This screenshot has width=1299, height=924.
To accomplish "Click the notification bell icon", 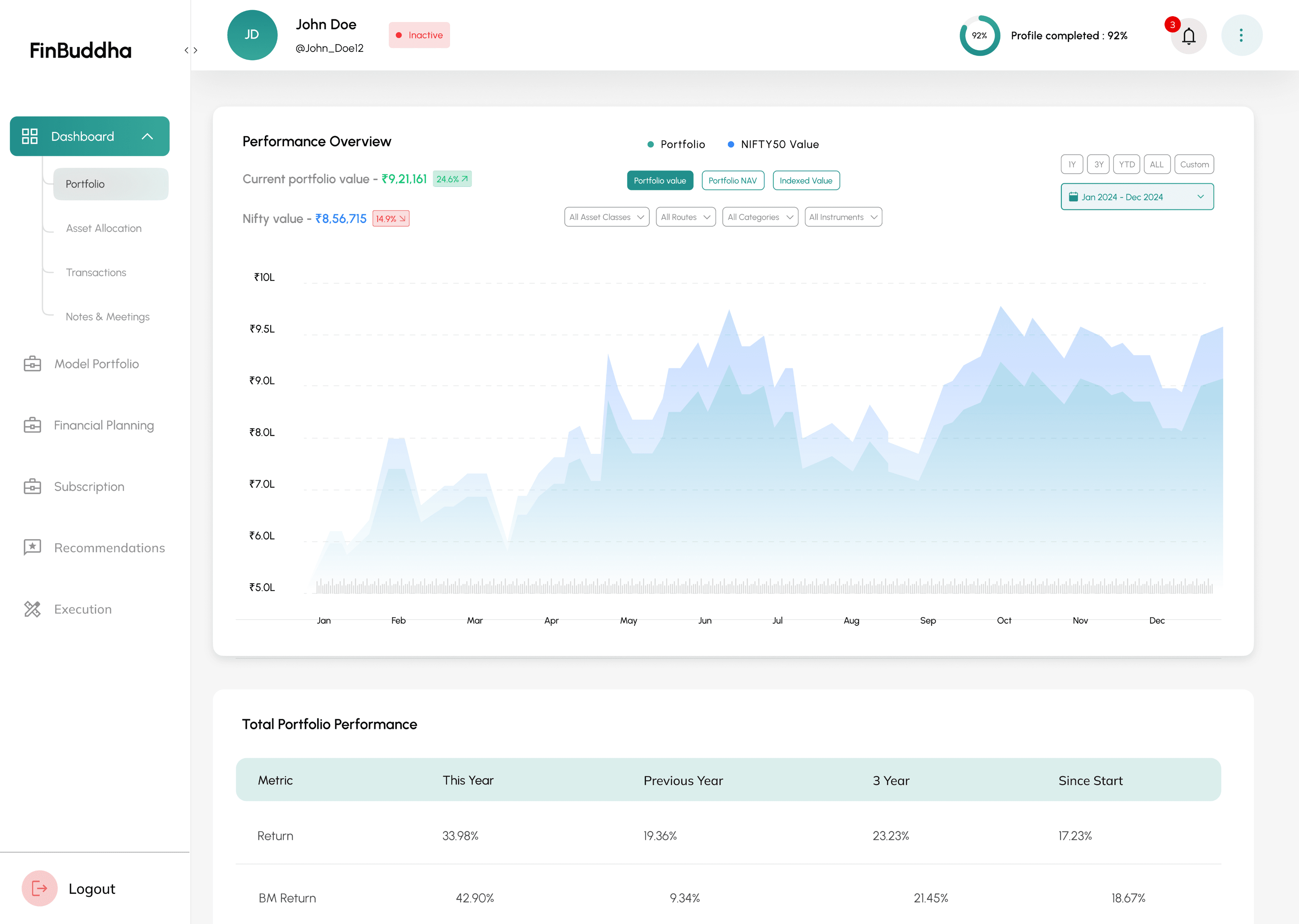I will click(1189, 36).
